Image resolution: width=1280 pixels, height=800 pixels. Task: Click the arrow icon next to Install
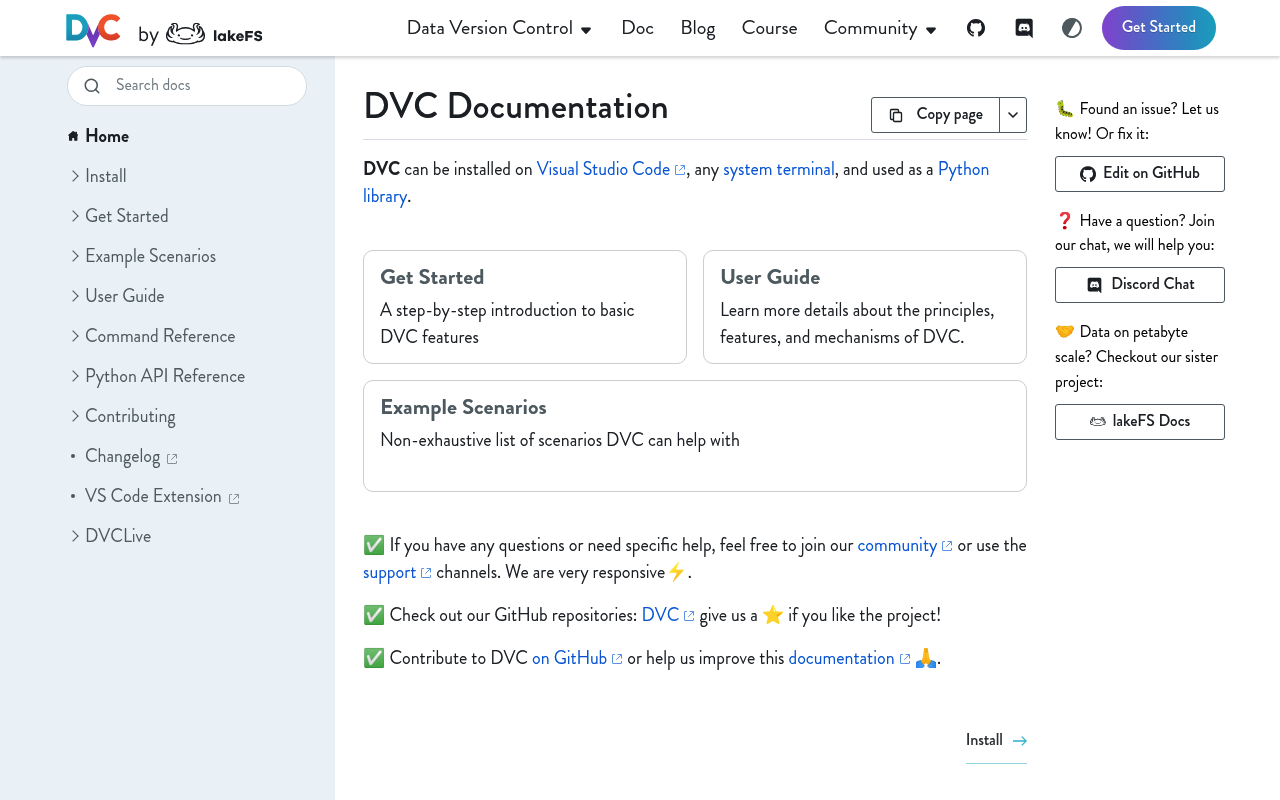point(1020,741)
